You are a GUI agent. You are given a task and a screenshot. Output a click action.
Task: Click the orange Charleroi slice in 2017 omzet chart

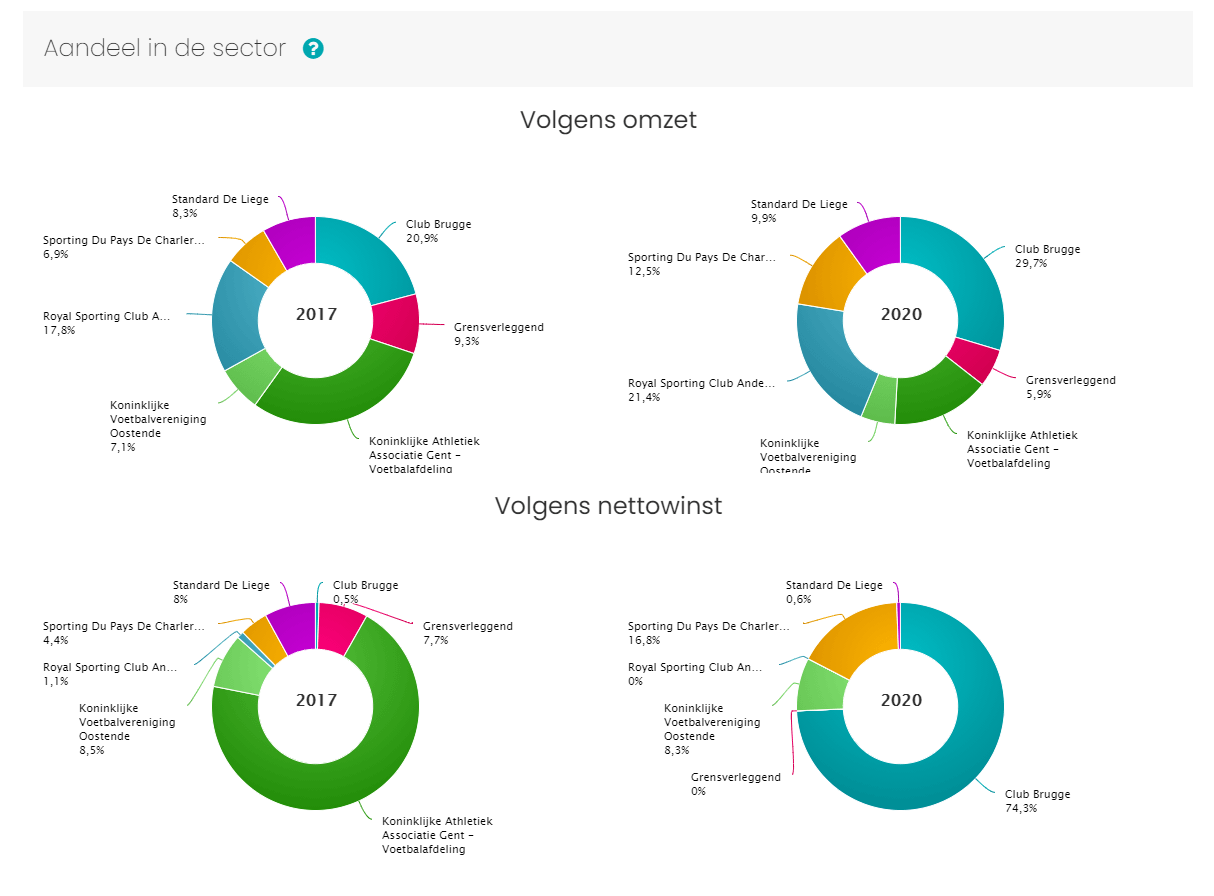point(260,257)
